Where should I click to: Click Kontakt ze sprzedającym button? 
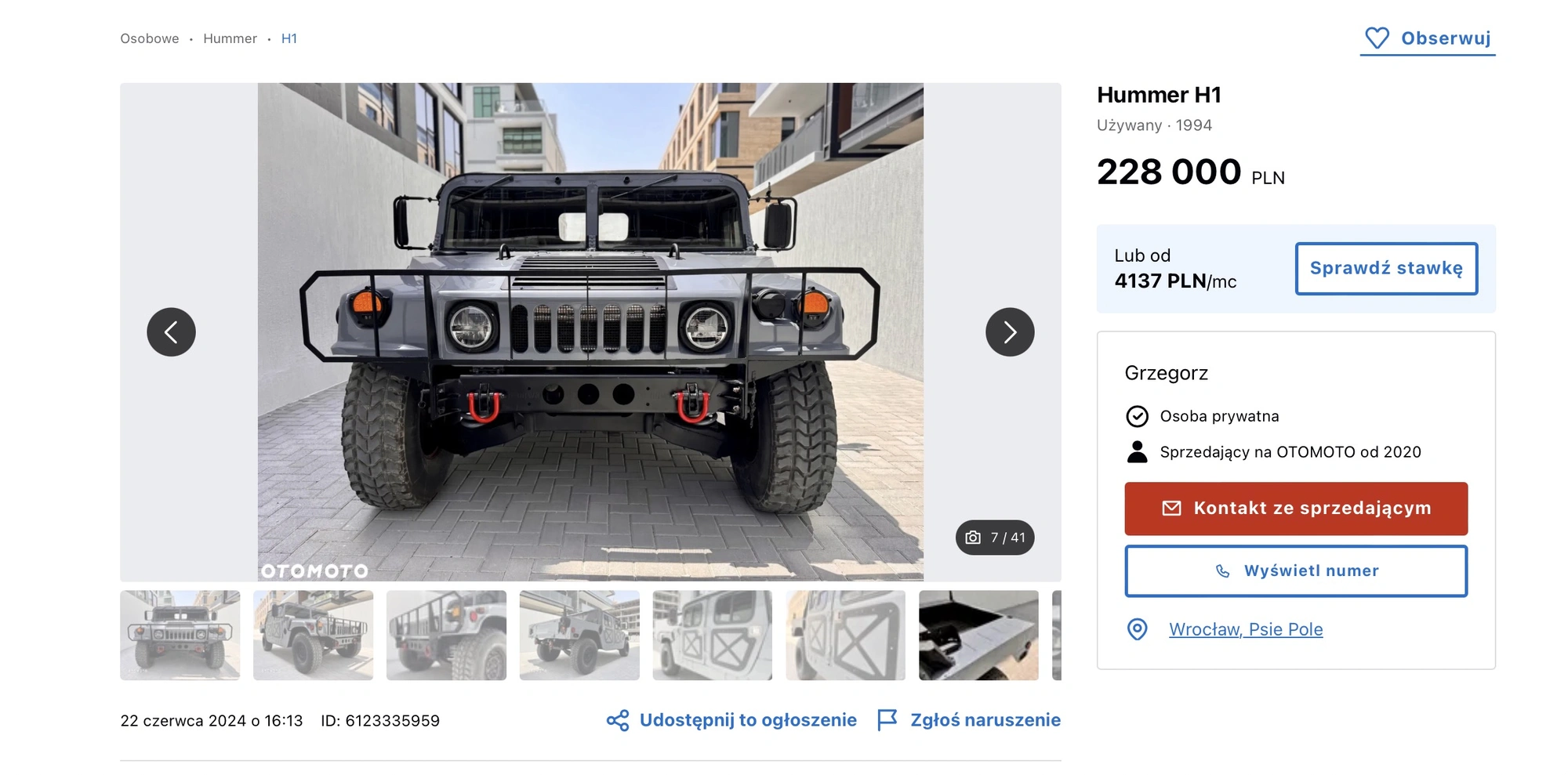point(1296,509)
